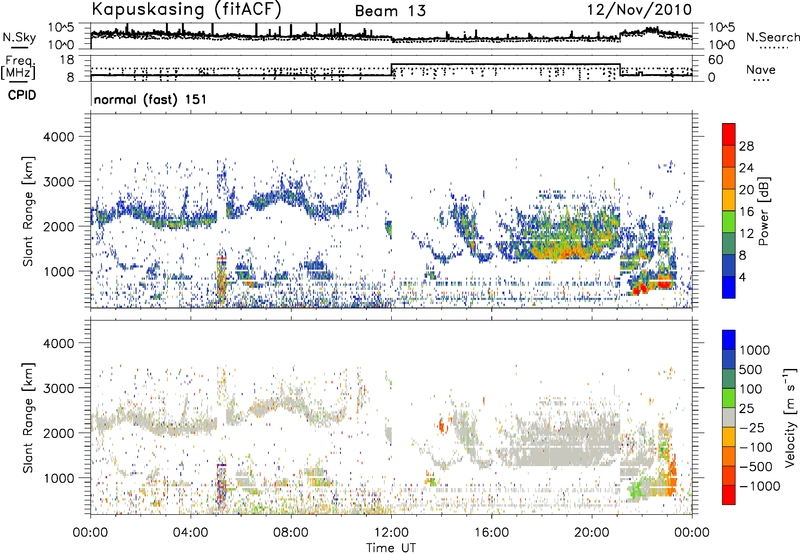Click the 'N.Search' legend label
The image size is (800, 554).
coord(772,37)
